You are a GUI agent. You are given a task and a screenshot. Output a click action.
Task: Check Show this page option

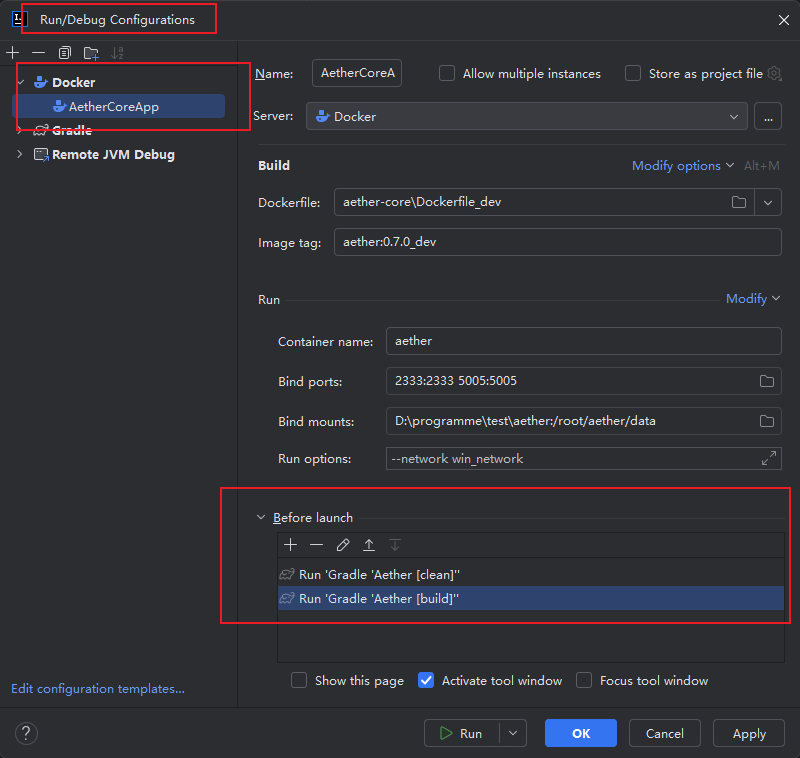(x=299, y=680)
